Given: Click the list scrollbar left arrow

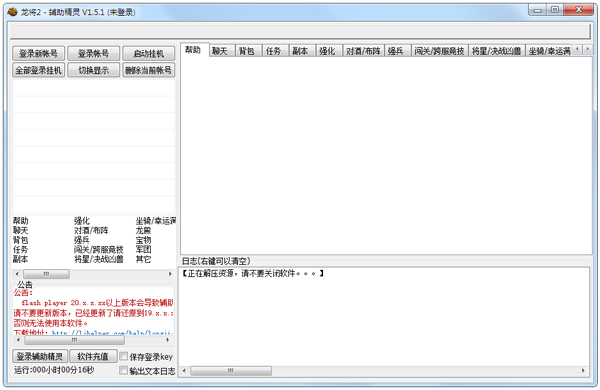Looking at the screenshot, I should point(17,274).
